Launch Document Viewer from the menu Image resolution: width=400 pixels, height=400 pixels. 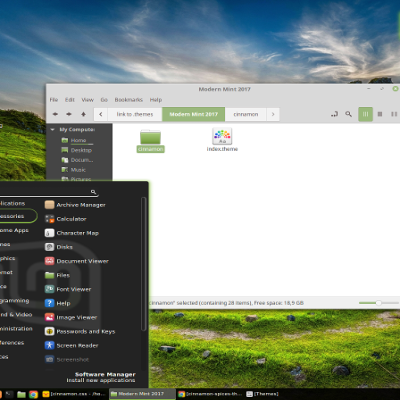[x=77, y=261]
